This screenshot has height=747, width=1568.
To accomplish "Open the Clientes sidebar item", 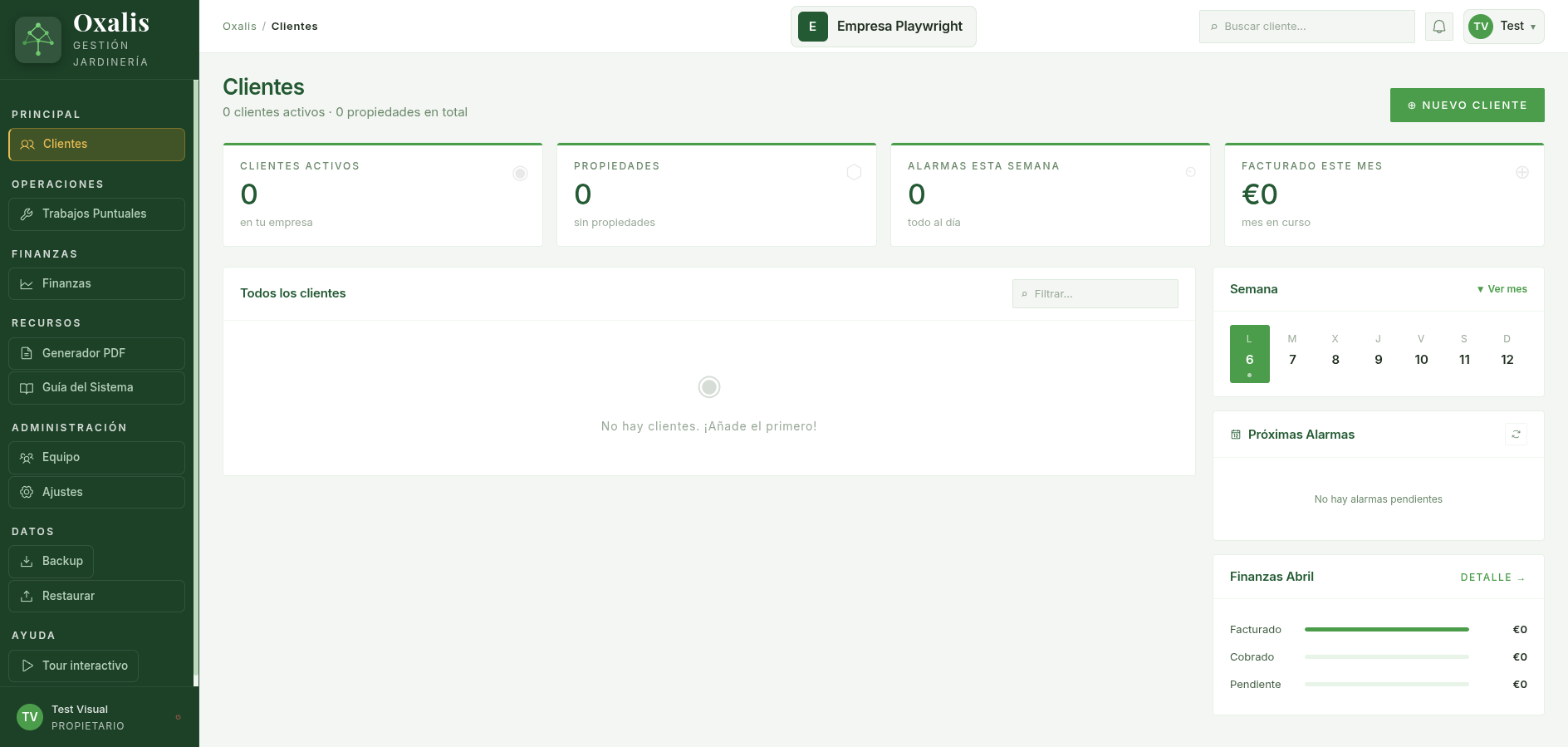I will tap(96, 145).
